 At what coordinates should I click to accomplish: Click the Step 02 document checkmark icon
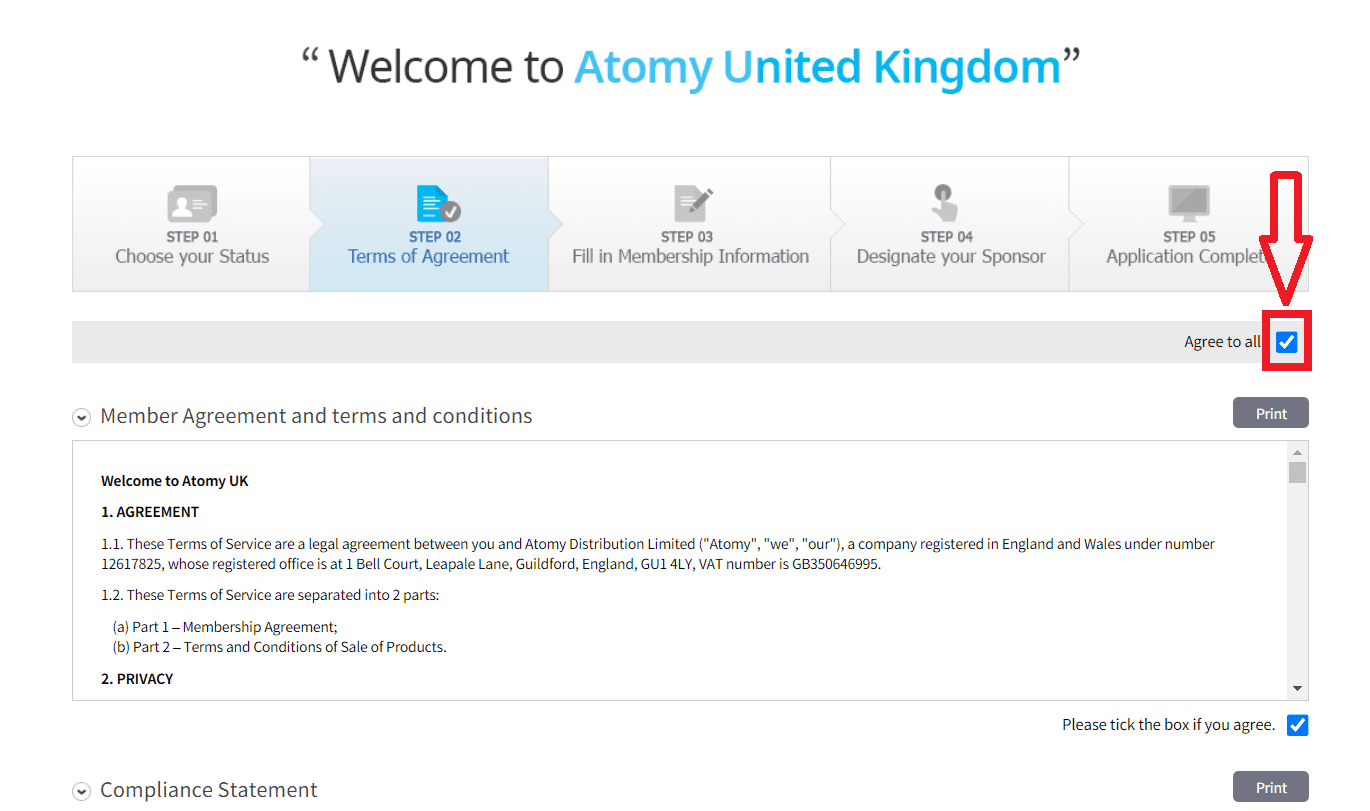tap(437, 204)
